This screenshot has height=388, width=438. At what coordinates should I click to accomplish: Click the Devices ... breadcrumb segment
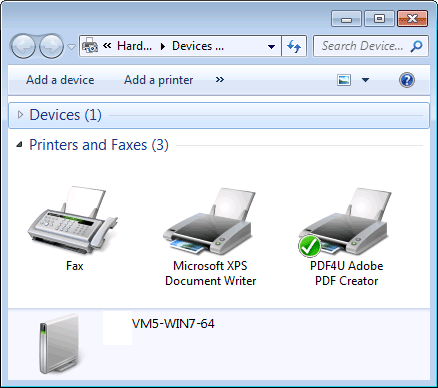[198, 46]
